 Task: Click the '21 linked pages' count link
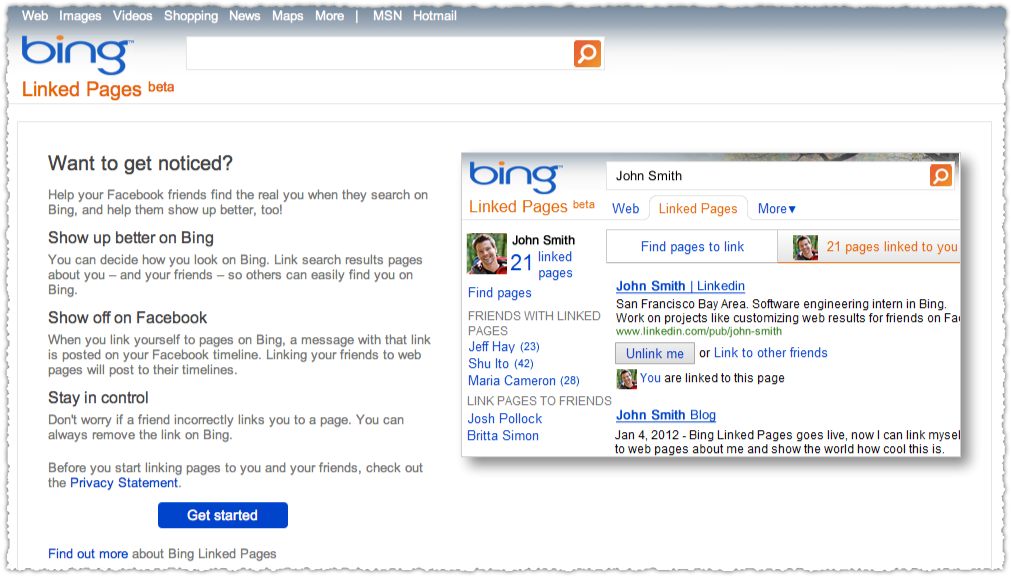[541, 264]
